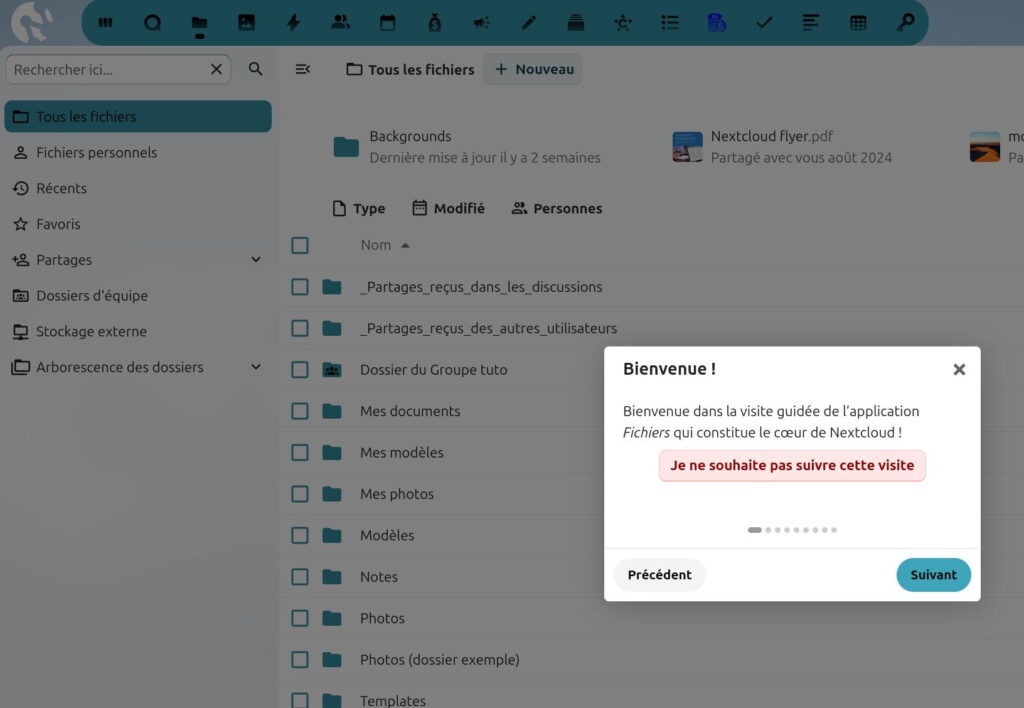The width and height of the screenshot is (1024, 708).
Task: Open the Deck stacked cards icon
Action: pos(575,23)
